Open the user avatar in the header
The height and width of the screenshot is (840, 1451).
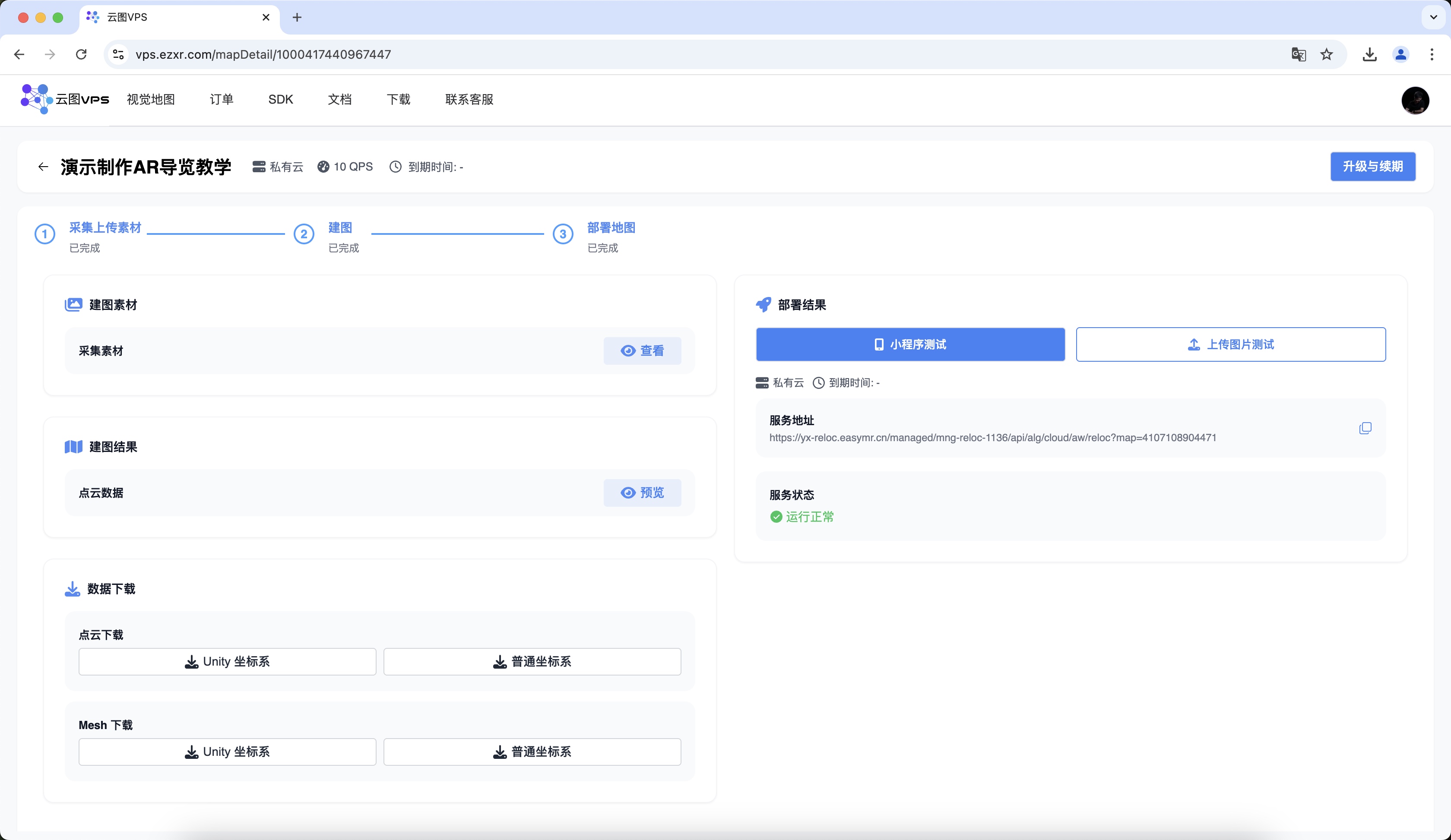(1415, 100)
